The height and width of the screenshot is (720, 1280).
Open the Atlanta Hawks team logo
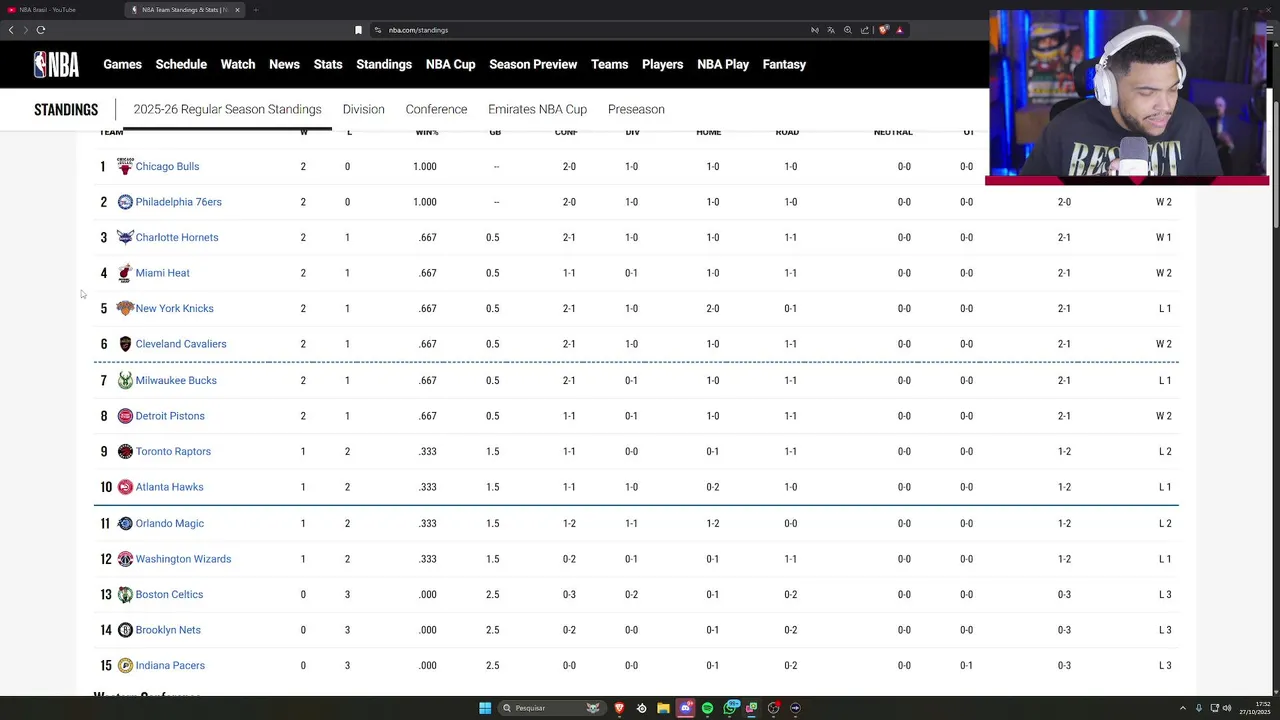pyautogui.click(x=125, y=487)
